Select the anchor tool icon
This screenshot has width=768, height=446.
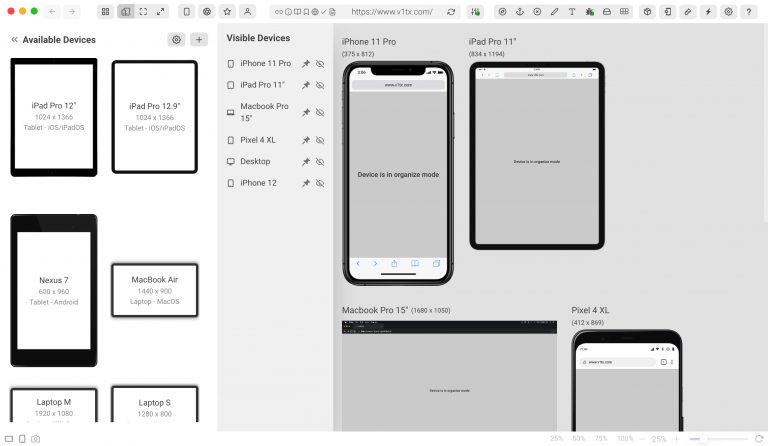[x=520, y=12]
